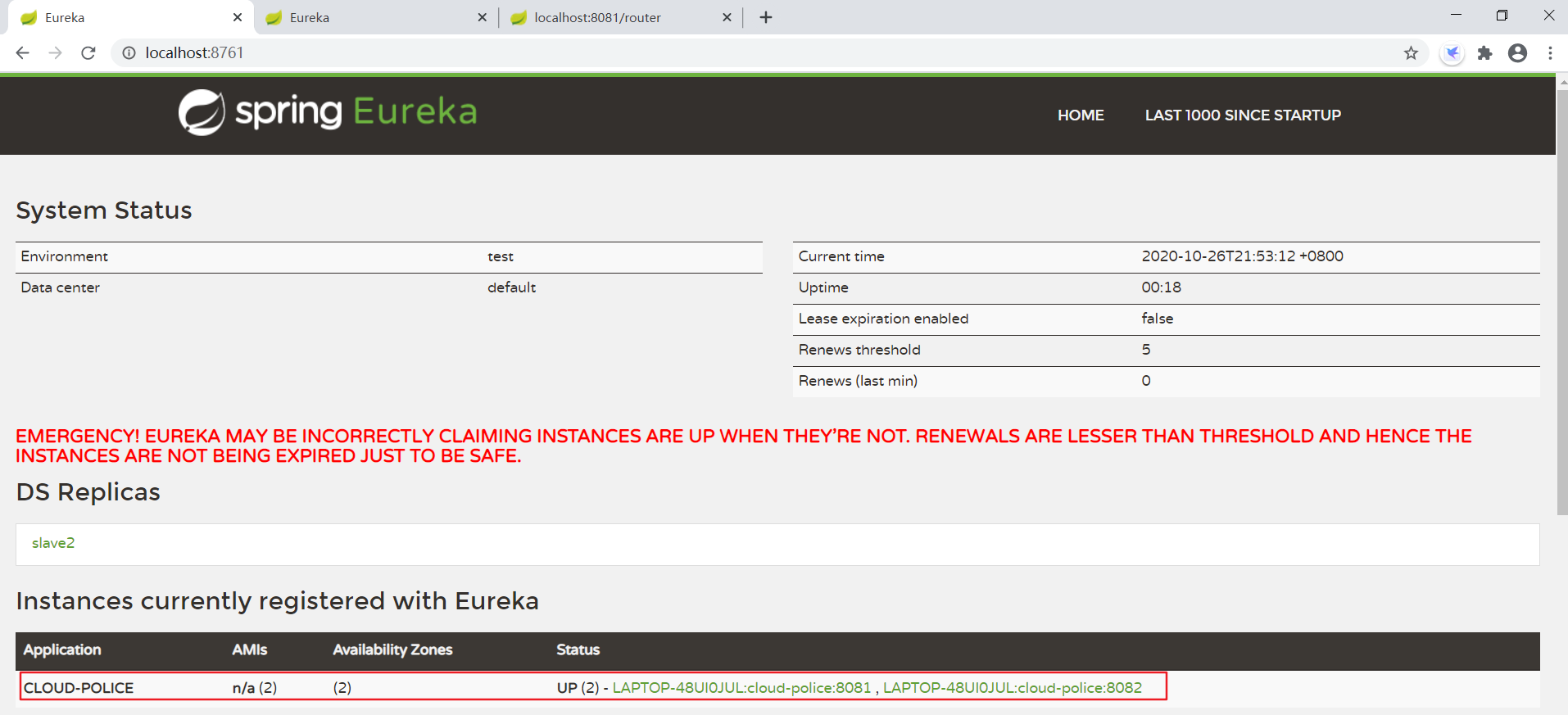Open the HOME navigation item

coord(1081,115)
